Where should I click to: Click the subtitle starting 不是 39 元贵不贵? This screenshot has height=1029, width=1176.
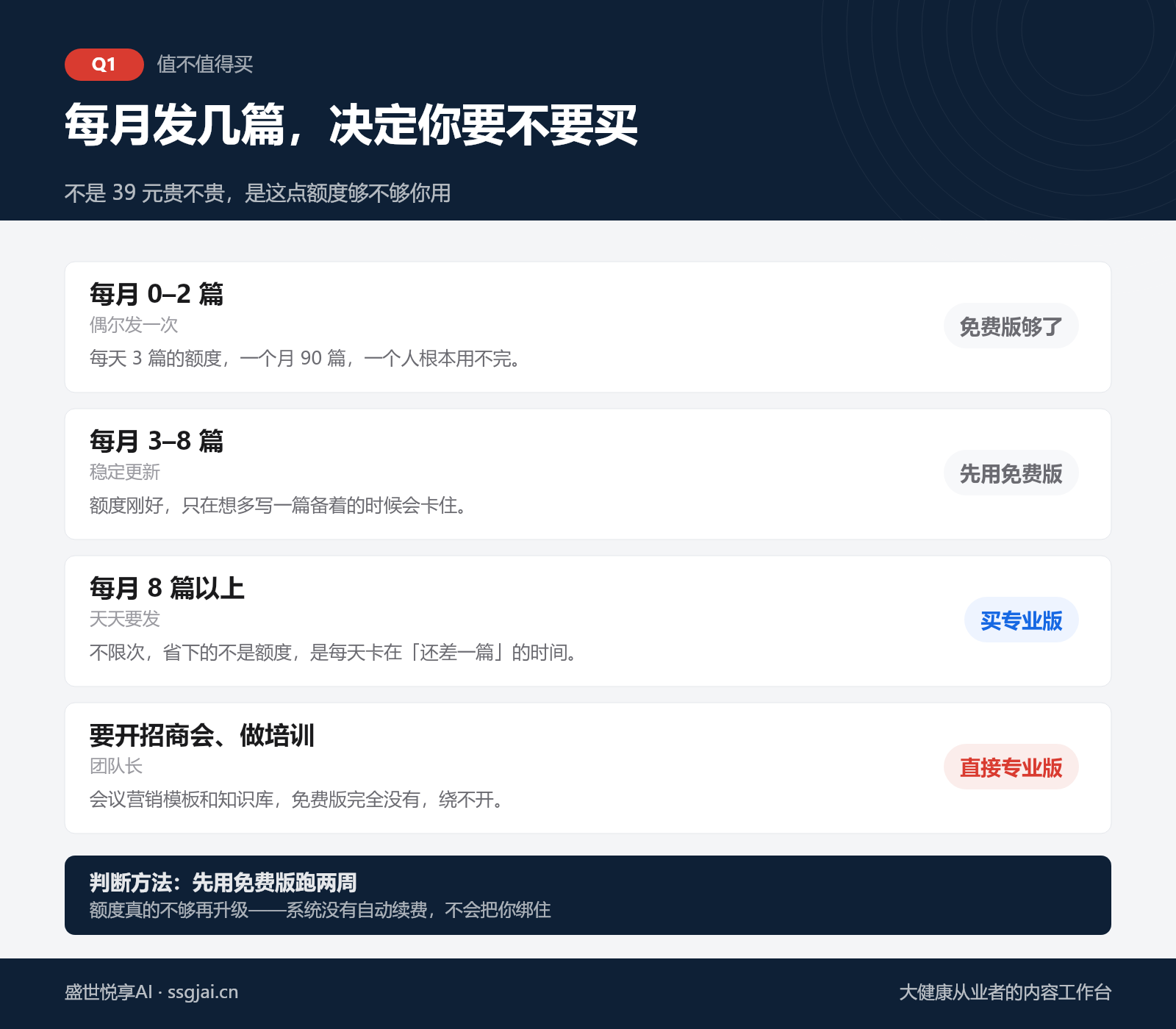258,193
